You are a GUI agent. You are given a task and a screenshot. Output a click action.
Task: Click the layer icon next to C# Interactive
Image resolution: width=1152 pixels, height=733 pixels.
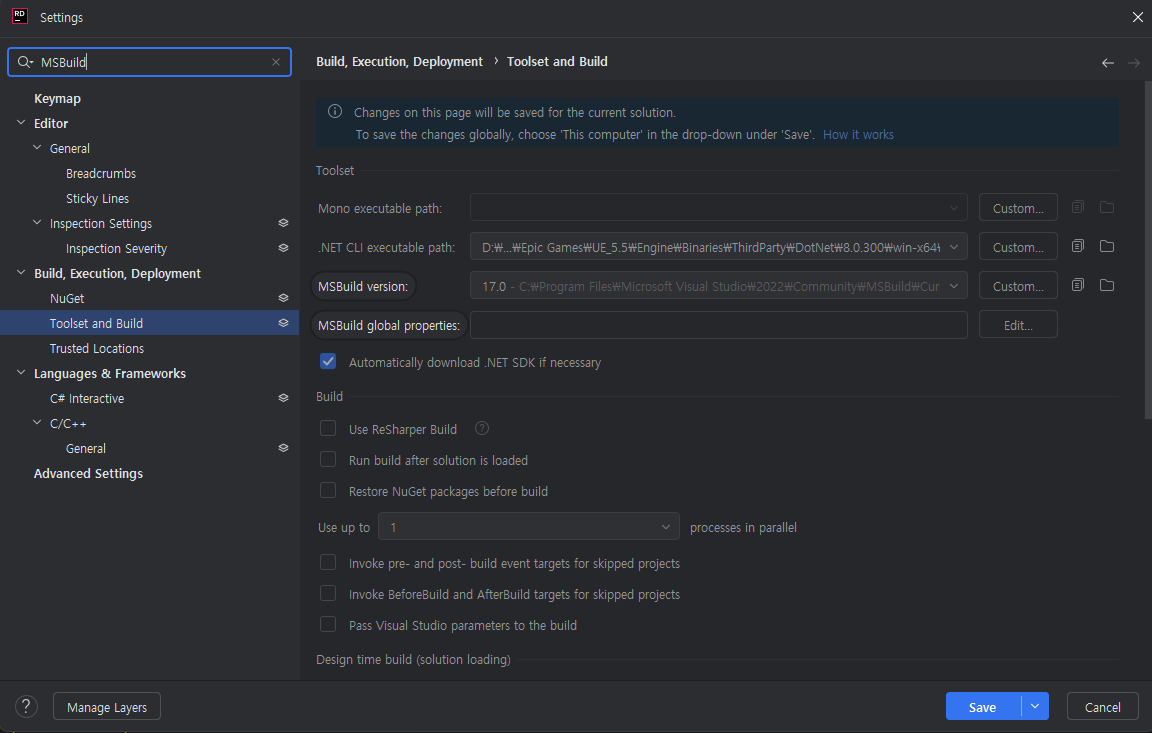(283, 397)
